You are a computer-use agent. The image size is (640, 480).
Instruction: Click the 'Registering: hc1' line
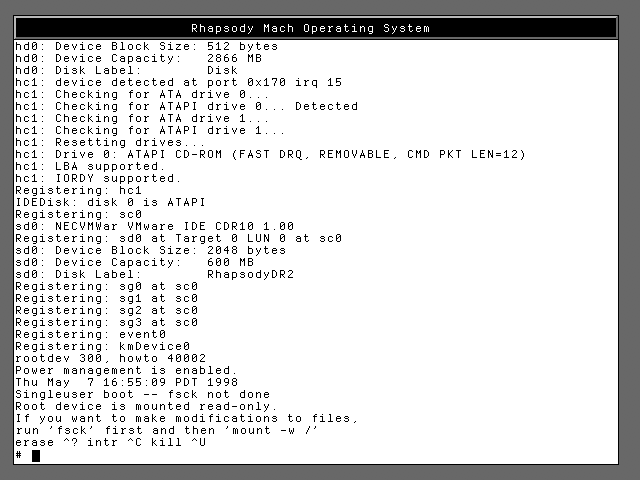click(x=78, y=191)
